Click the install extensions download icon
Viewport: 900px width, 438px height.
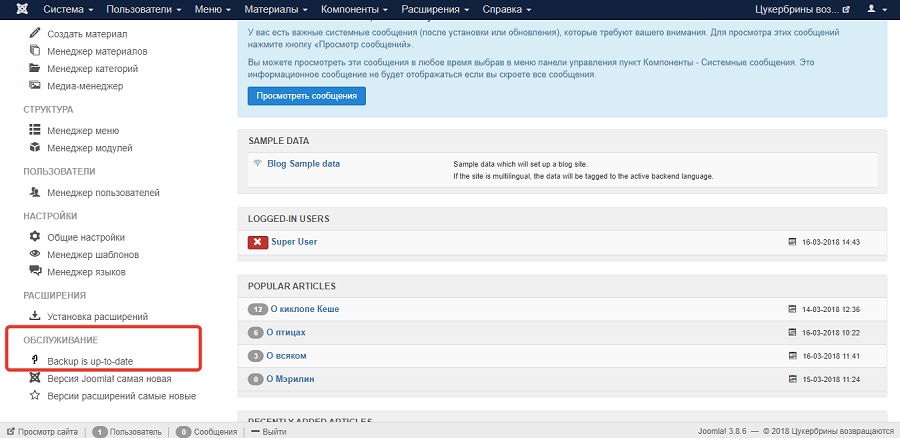35,316
